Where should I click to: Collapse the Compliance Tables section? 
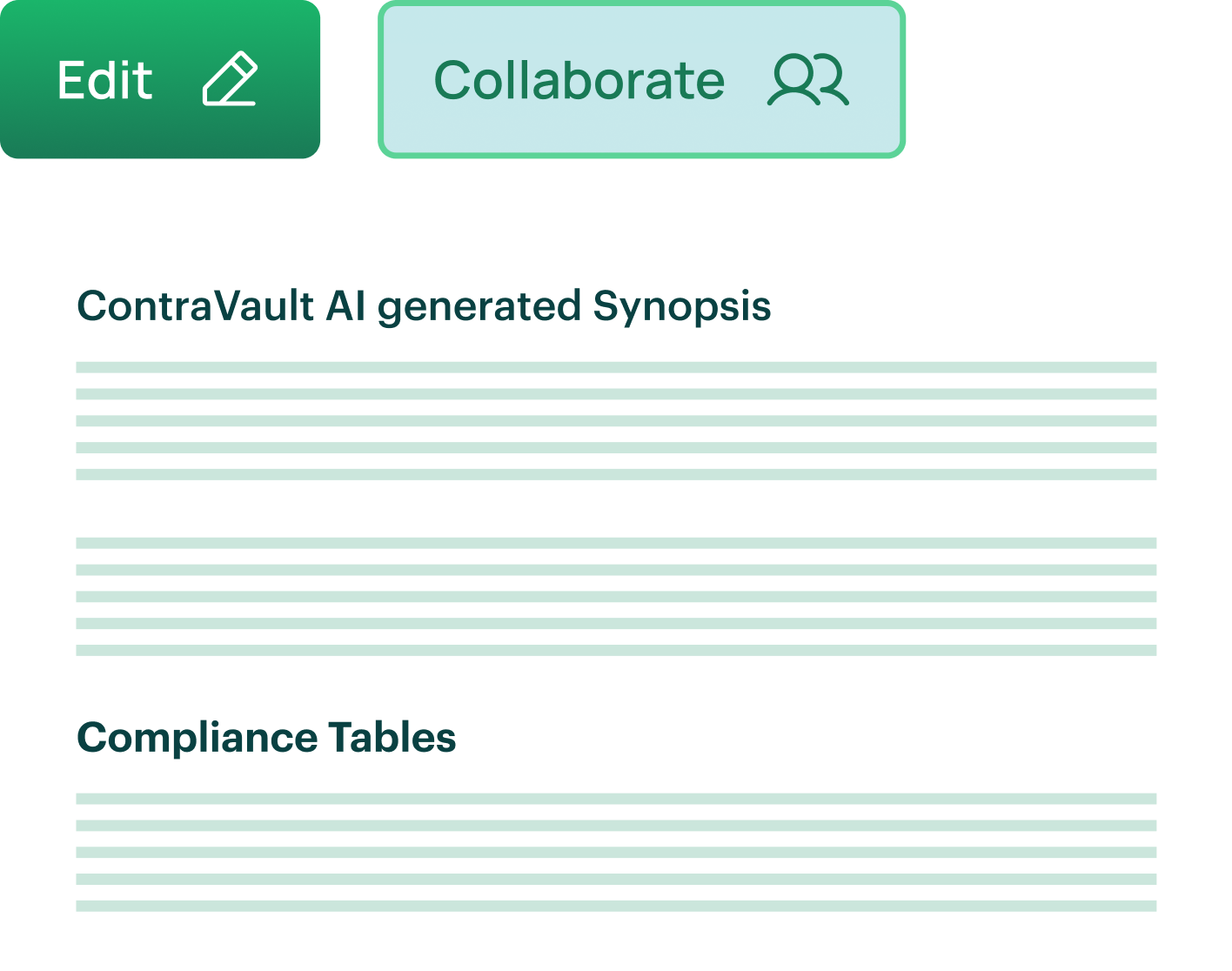[265, 738]
